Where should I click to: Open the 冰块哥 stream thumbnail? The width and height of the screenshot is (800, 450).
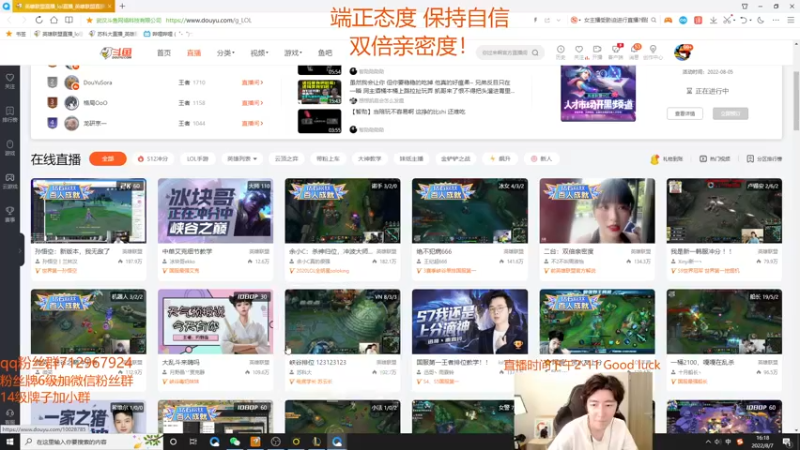click(x=215, y=211)
